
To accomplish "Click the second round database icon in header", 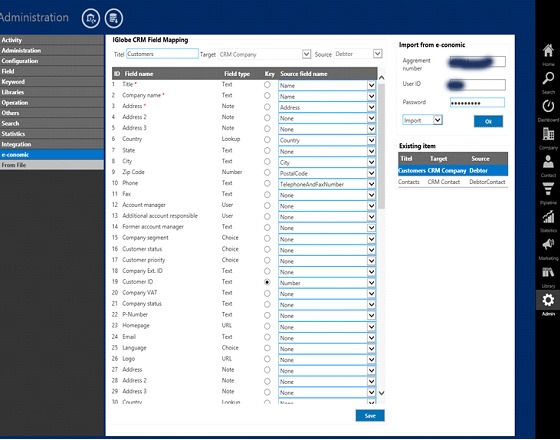I will 114,18.
